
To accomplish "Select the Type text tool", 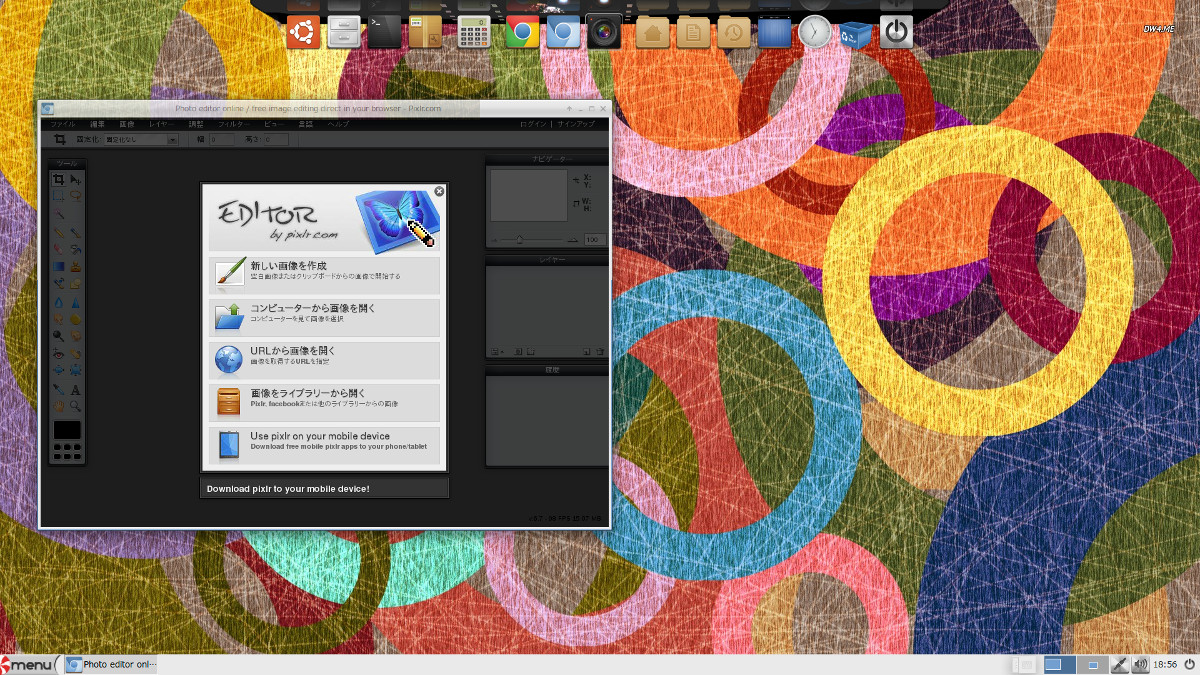I will click(75, 389).
